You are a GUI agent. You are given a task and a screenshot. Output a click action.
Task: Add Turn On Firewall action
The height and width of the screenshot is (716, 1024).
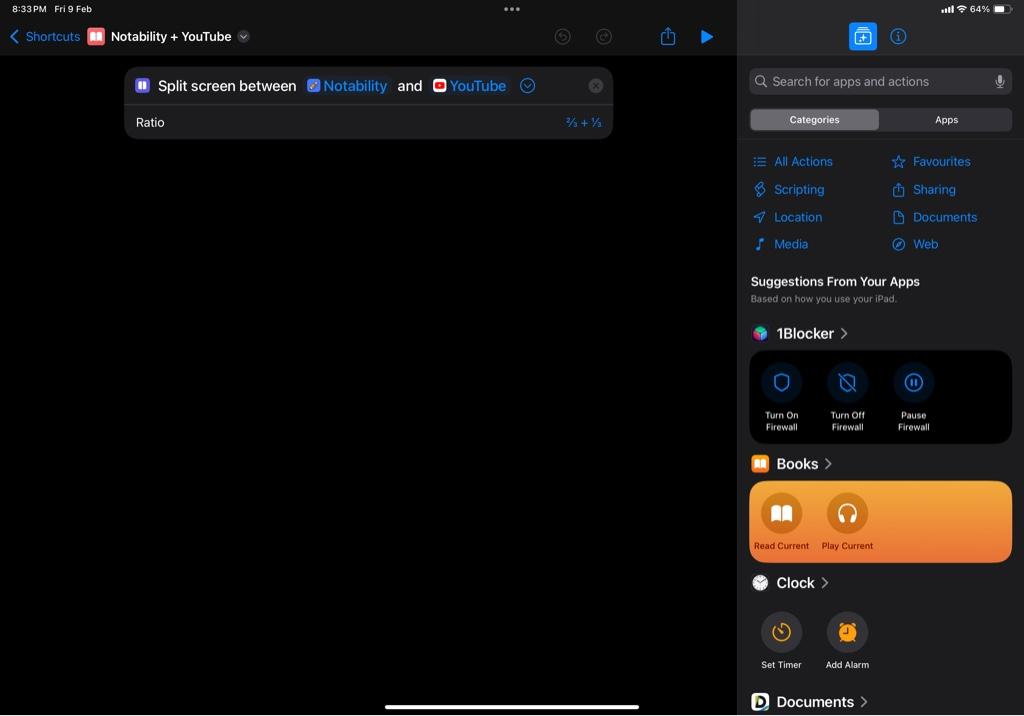tap(782, 398)
